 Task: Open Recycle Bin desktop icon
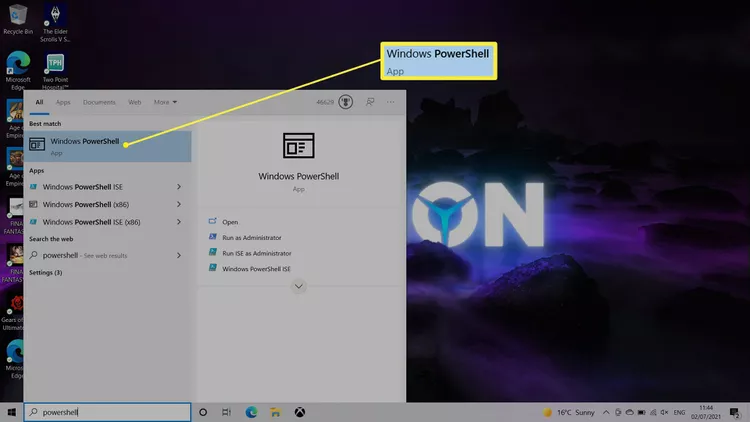point(18,19)
